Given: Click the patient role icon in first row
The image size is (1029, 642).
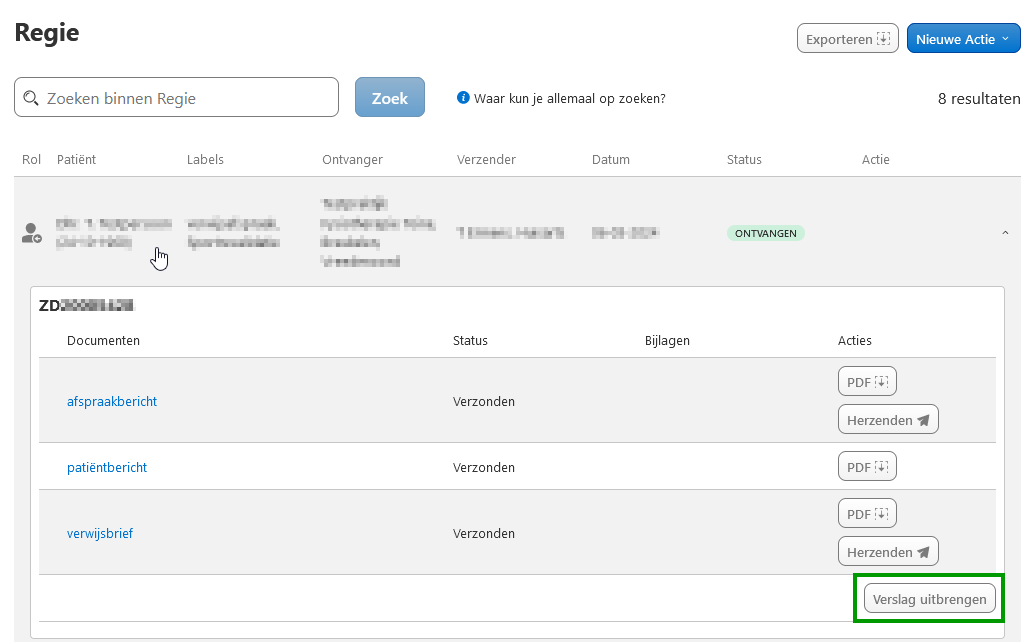Looking at the screenshot, I should point(31,234).
